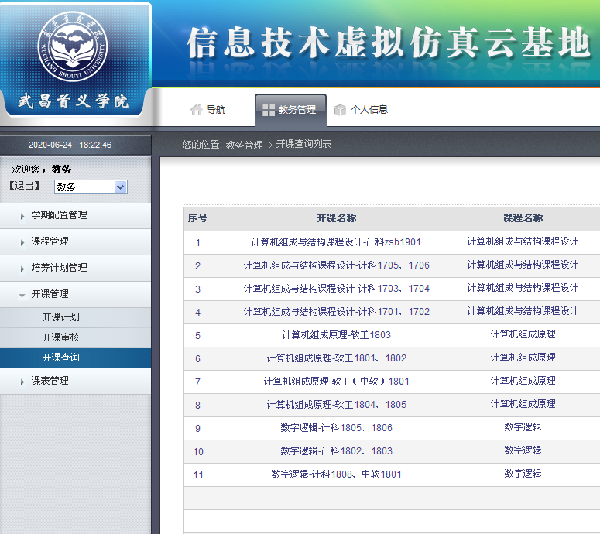The height and width of the screenshot is (534, 600).
Task: Select the highlighted 开课查询 sidebar item
Action: (59, 357)
